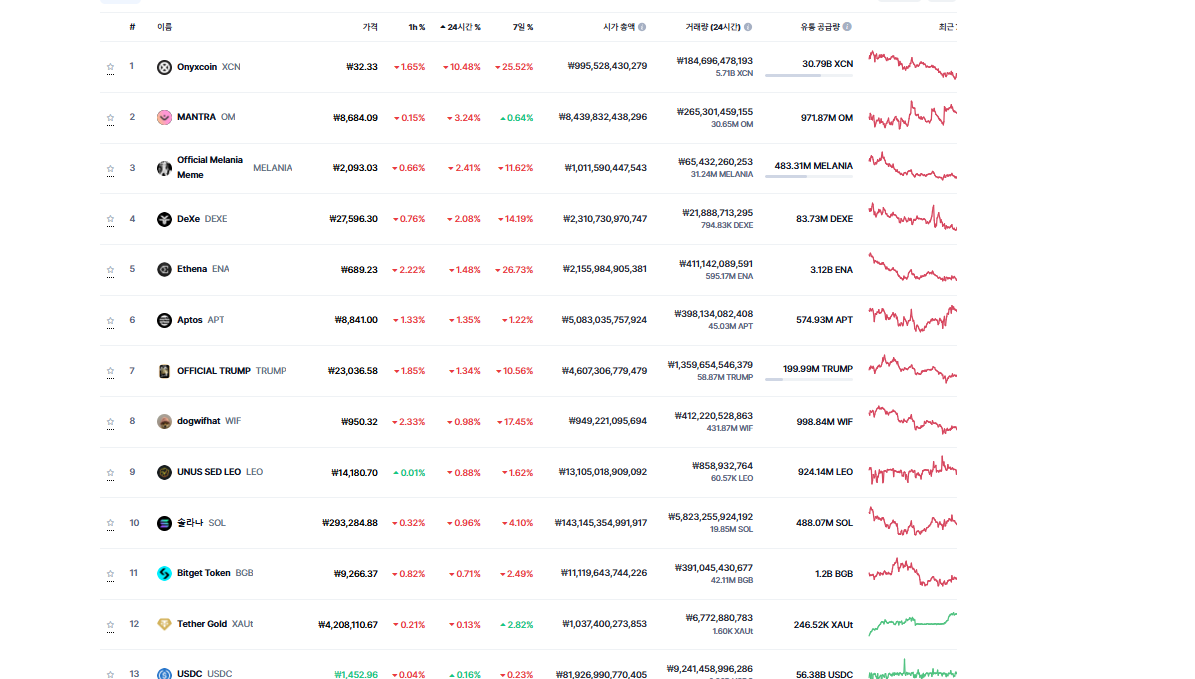Screen dimensions: 1195x679
Task: Open Tether Gold green sparkline chart
Action: pyautogui.click(x=912, y=623)
